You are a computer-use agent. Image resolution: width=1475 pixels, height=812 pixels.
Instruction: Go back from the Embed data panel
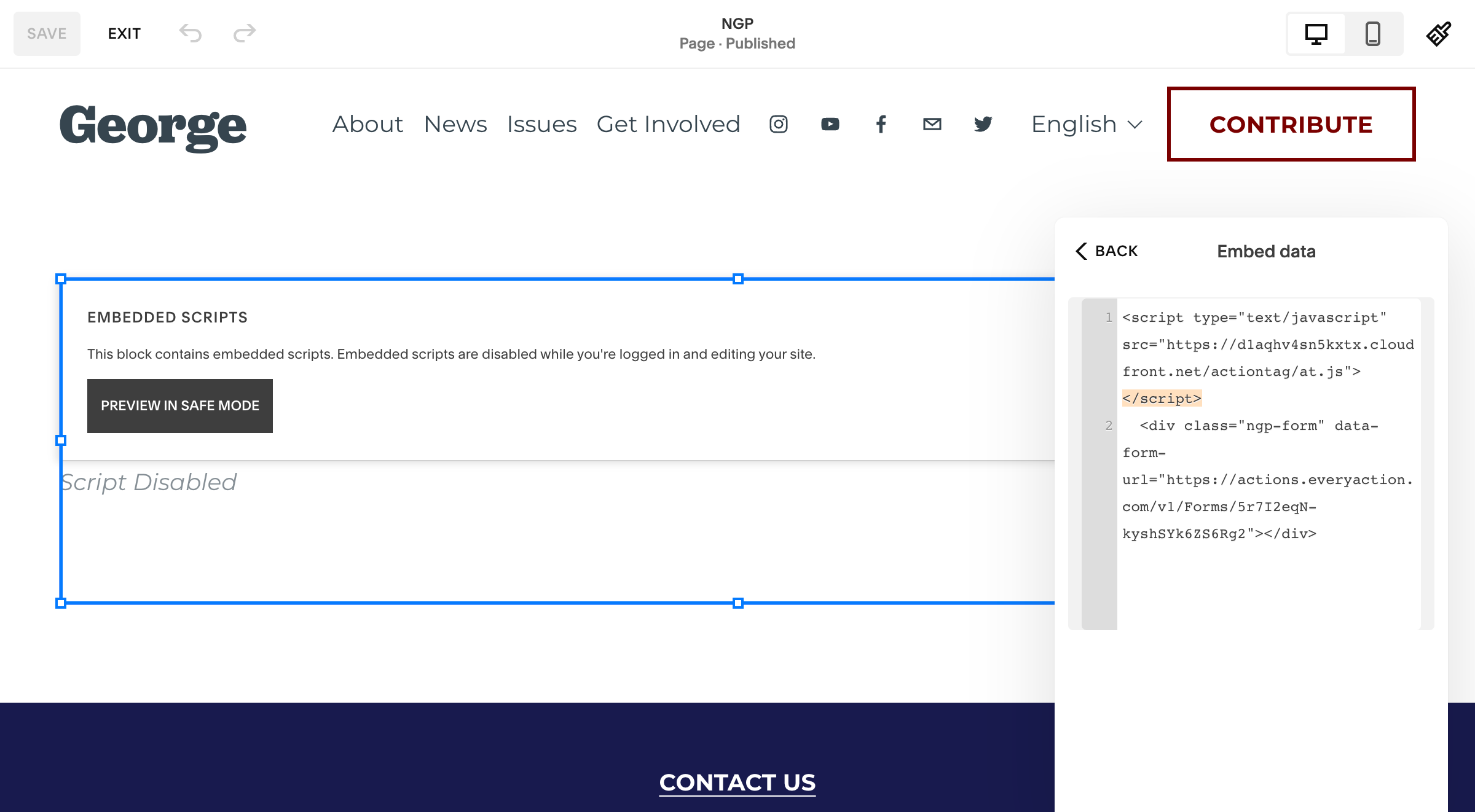click(x=1107, y=251)
